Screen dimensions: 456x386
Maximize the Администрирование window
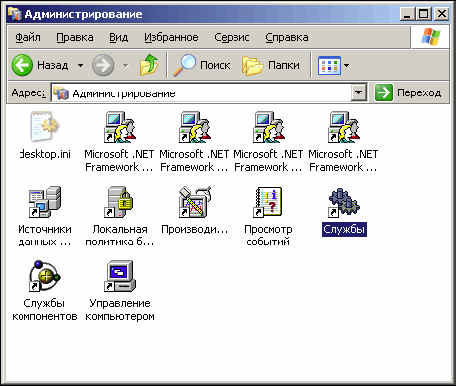coord(424,14)
